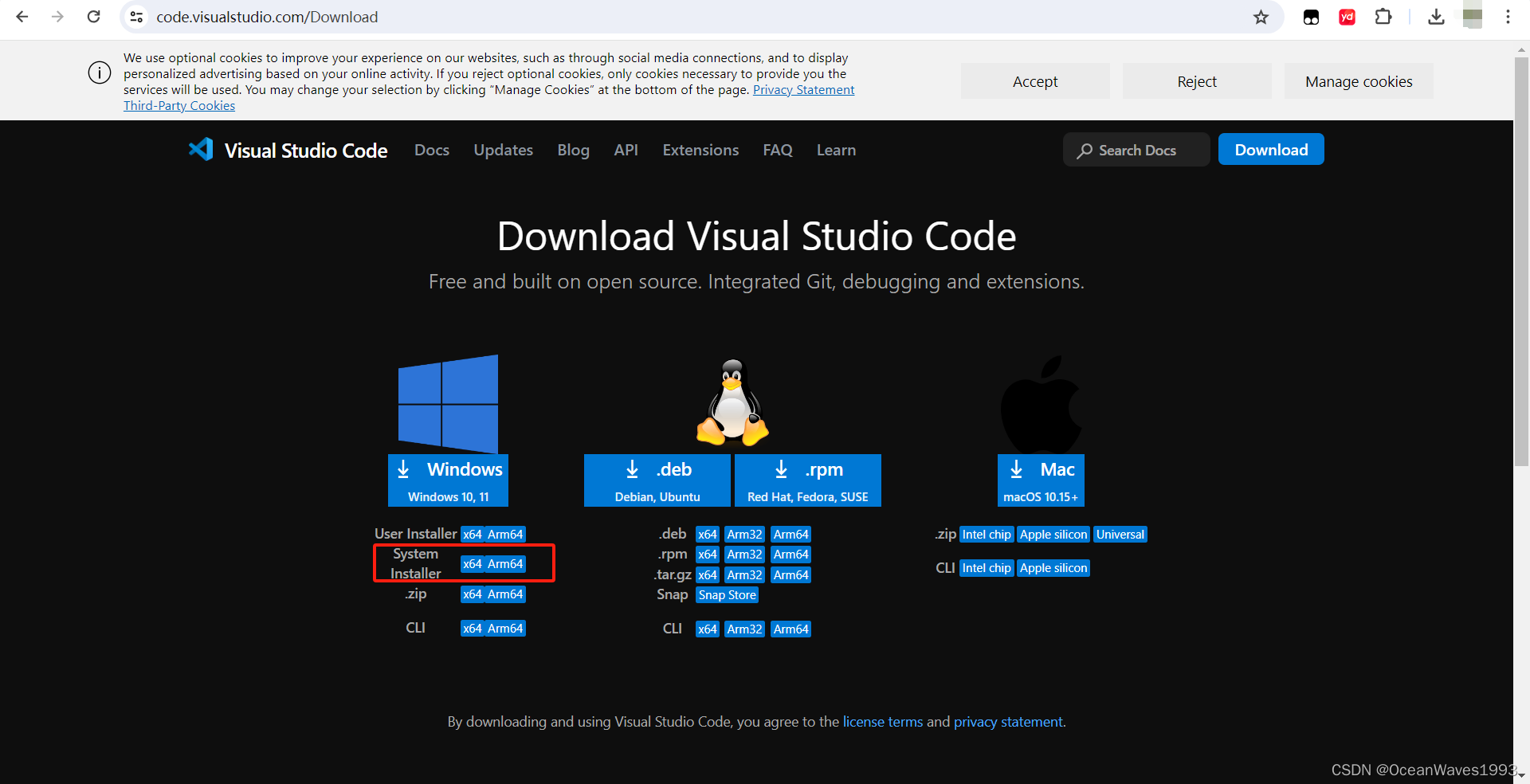Download the .deb Debian, Ubuntu package
Screen dimensions: 1530x784
click(x=657, y=480)
